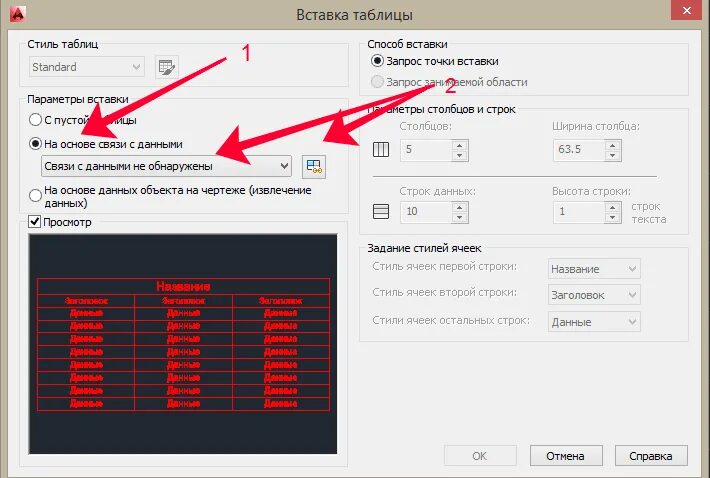The height and width of the screenshot is (478, 710).
Task: Click the Название cell in the preview
Action: point(183,286)
